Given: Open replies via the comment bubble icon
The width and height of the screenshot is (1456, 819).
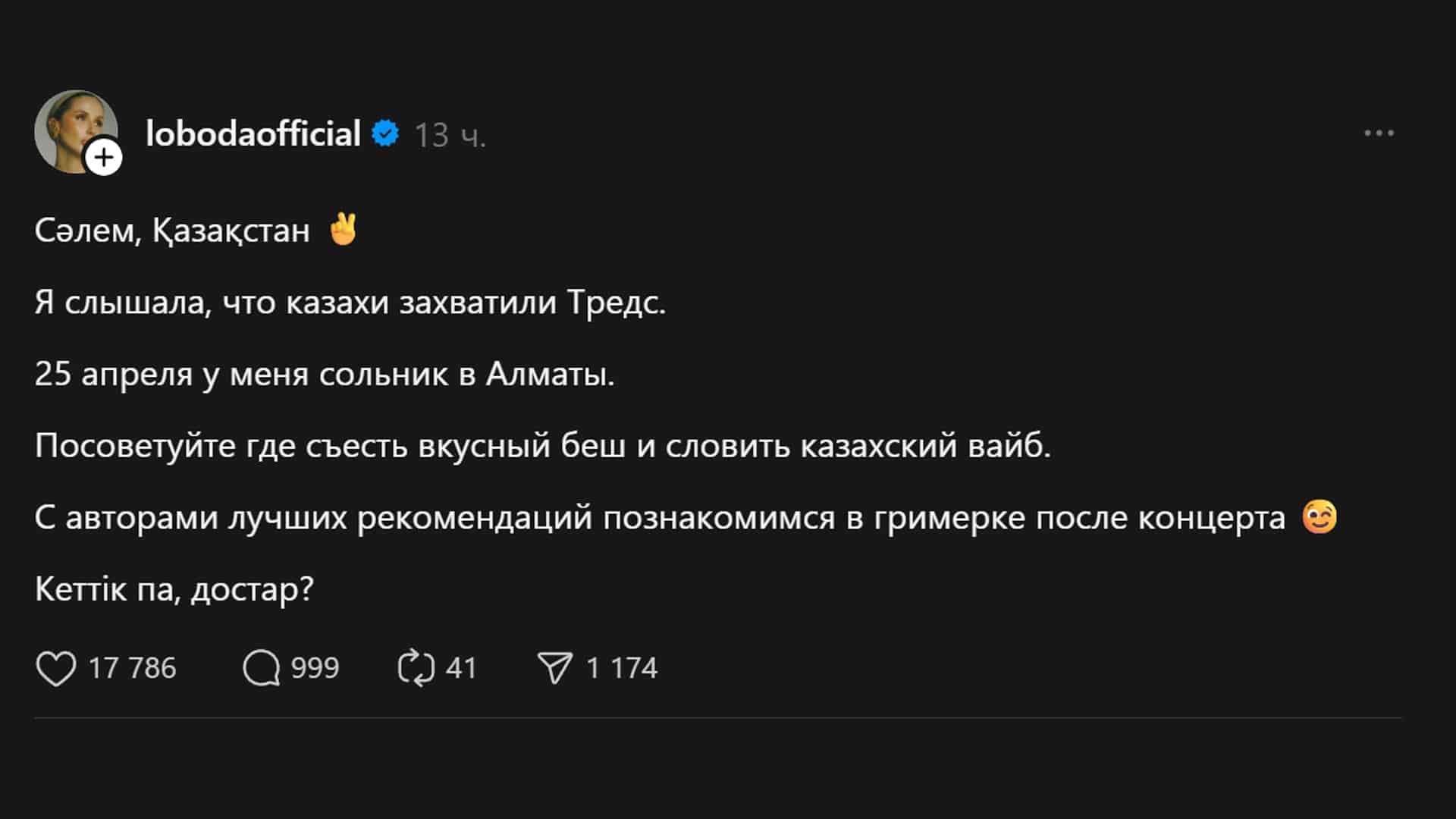Looking at the screenshot, I should coord(261,668).
